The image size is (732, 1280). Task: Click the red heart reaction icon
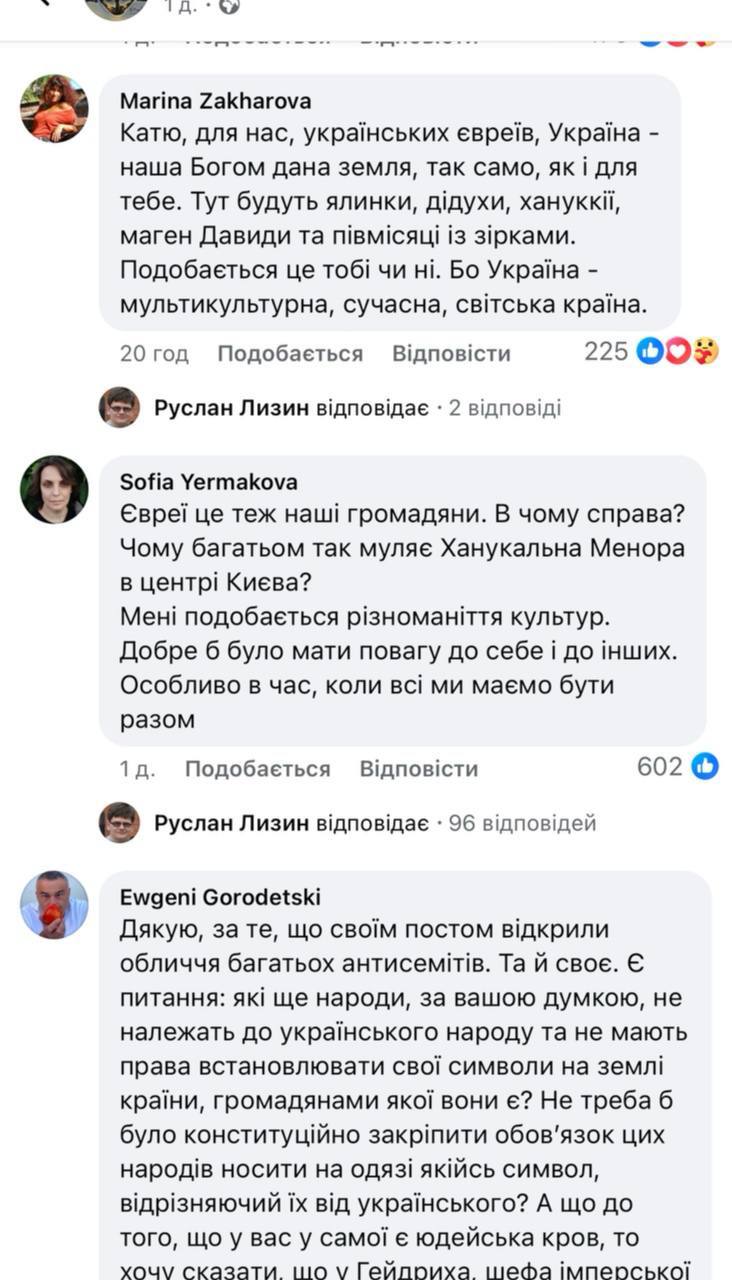tap(678, 352)
